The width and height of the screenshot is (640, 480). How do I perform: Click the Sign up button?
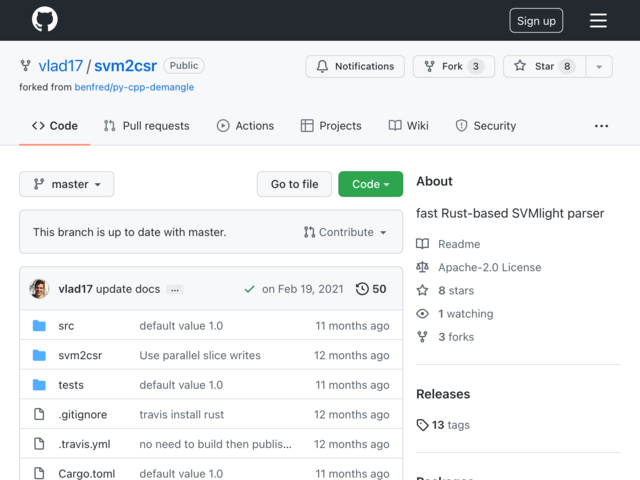(536, 20)
